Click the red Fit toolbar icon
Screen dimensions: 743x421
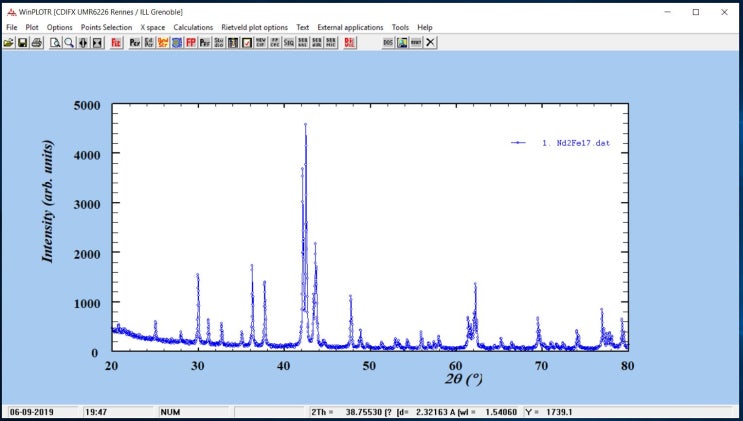(115, 43)
